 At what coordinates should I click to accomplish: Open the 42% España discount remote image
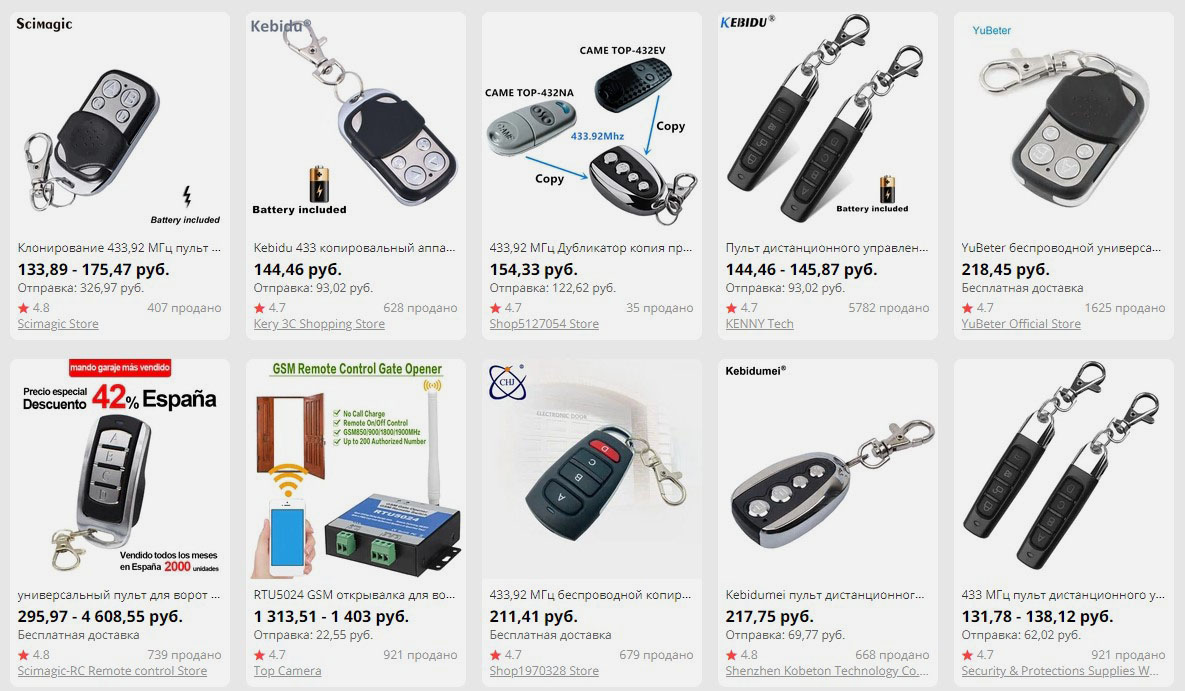coord(120,469)
